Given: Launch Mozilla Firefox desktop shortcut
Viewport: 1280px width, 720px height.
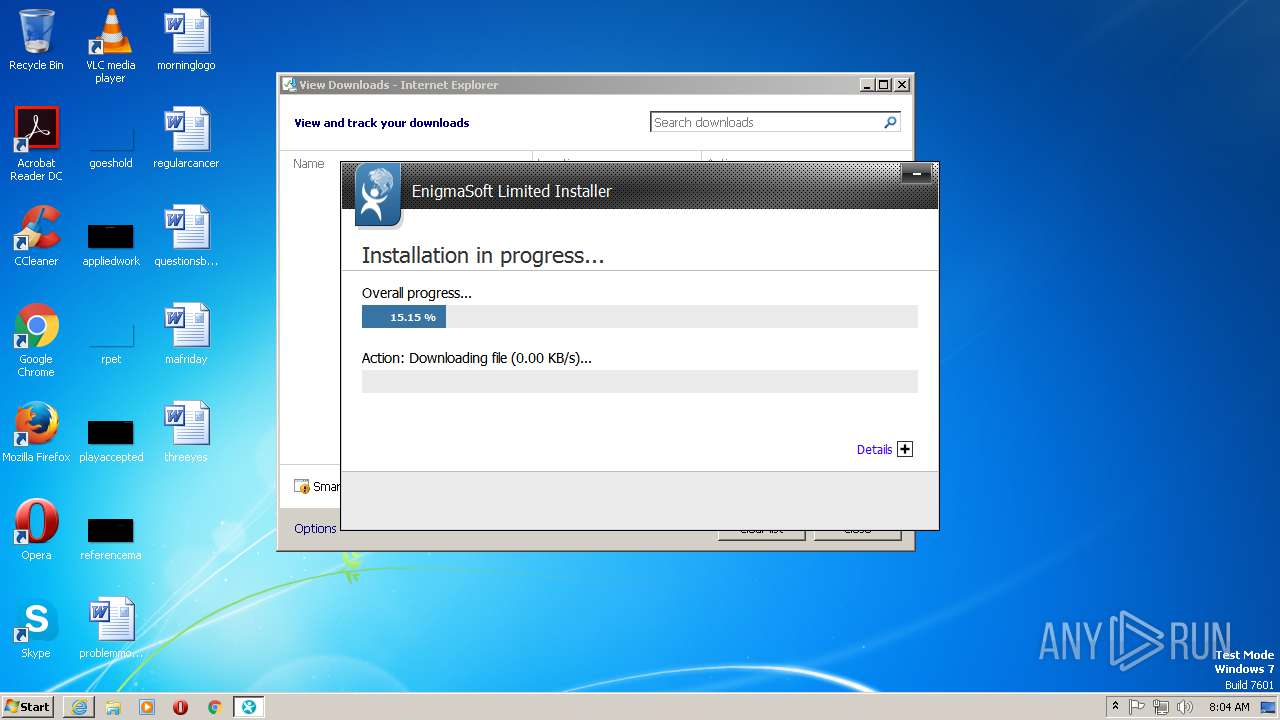Looking at the screenshot, I should (36, 432).
